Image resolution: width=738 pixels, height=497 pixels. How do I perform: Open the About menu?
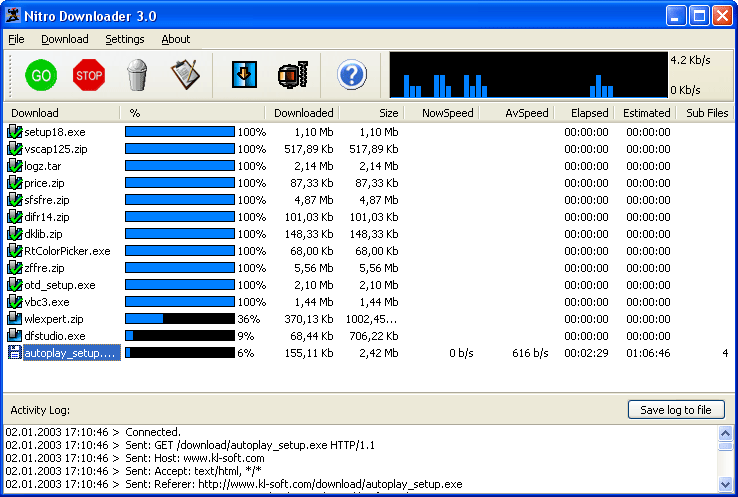pos(176,39)
